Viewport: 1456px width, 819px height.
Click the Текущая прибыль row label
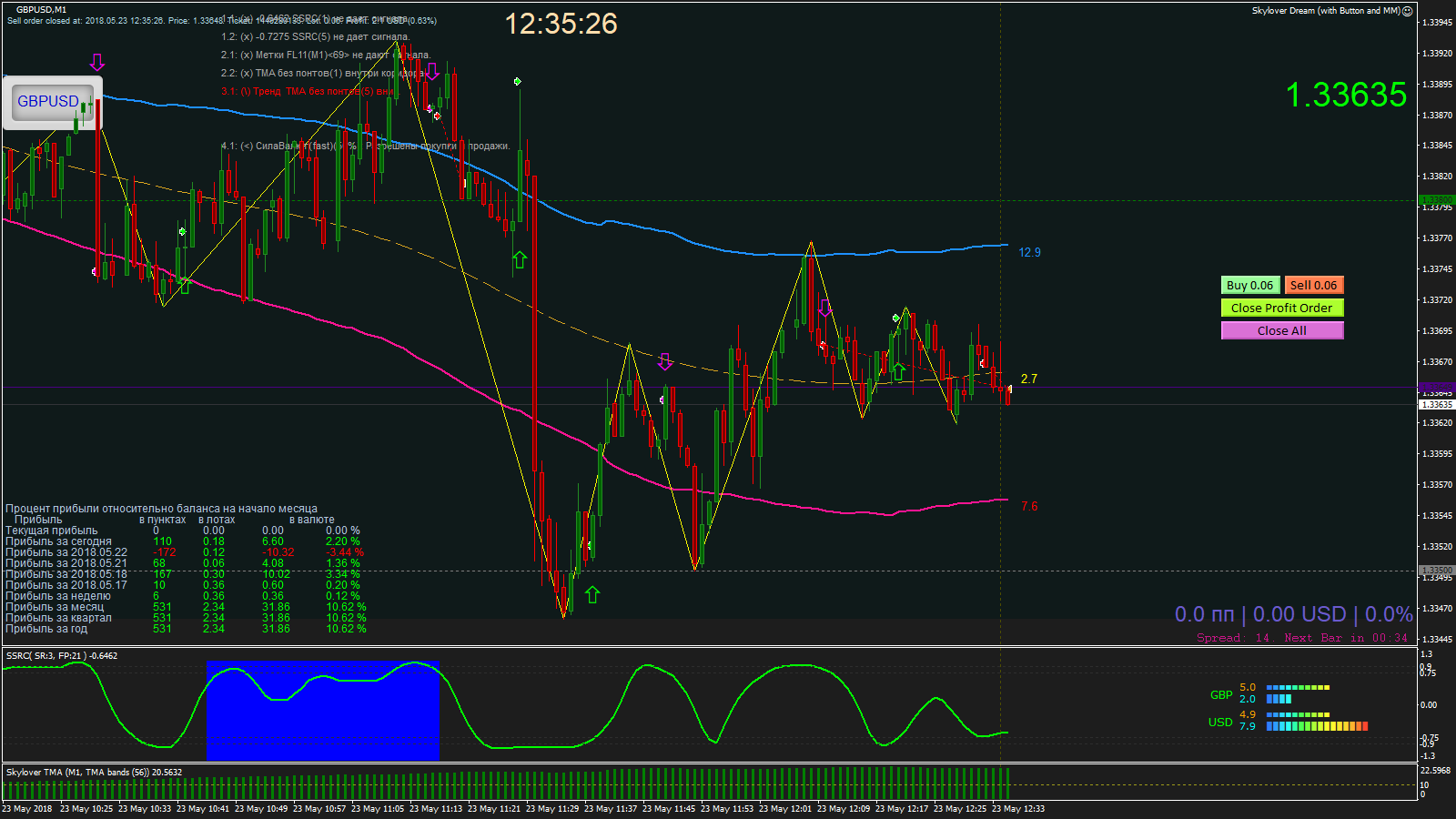pyautogui.click(x=52, y=531)
